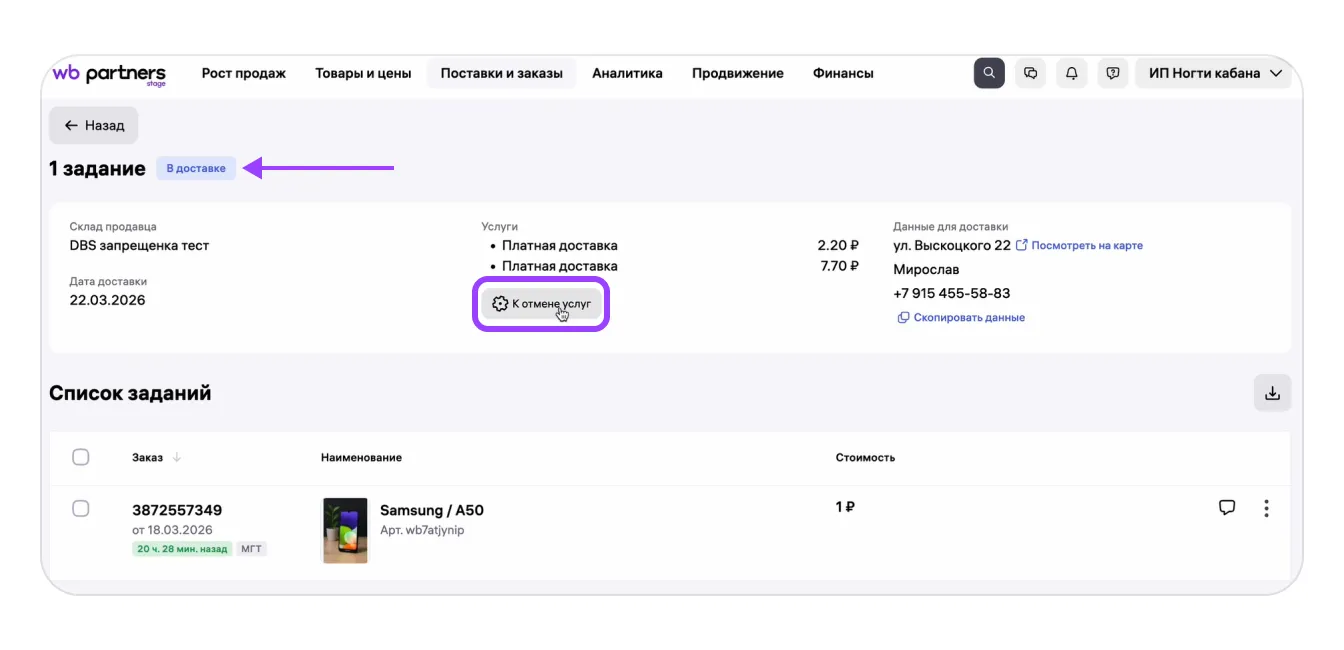Click the МГТ tag
The width and height of the screenshot is (1344, 650).
252,549
